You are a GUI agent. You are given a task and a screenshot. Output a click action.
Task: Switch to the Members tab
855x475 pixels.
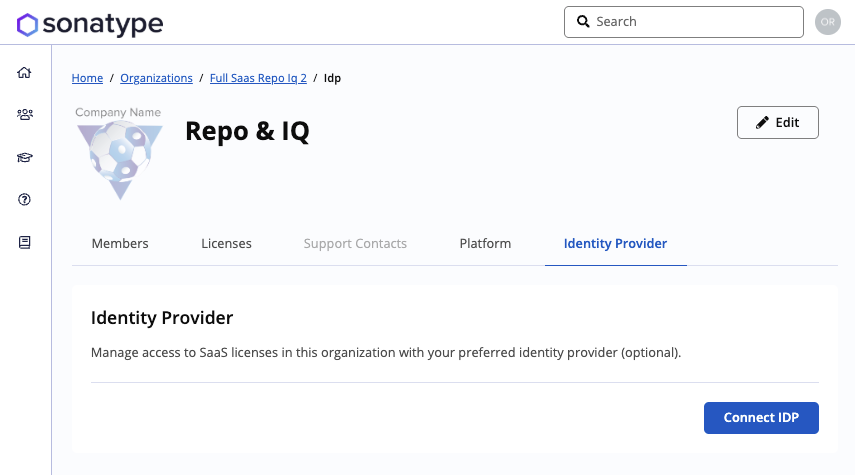(x=120, y=243)
